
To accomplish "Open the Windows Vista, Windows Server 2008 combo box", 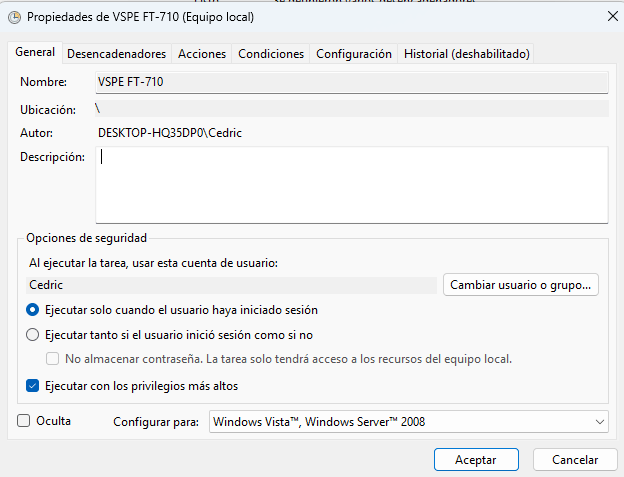I will click(x=409, y=422).
